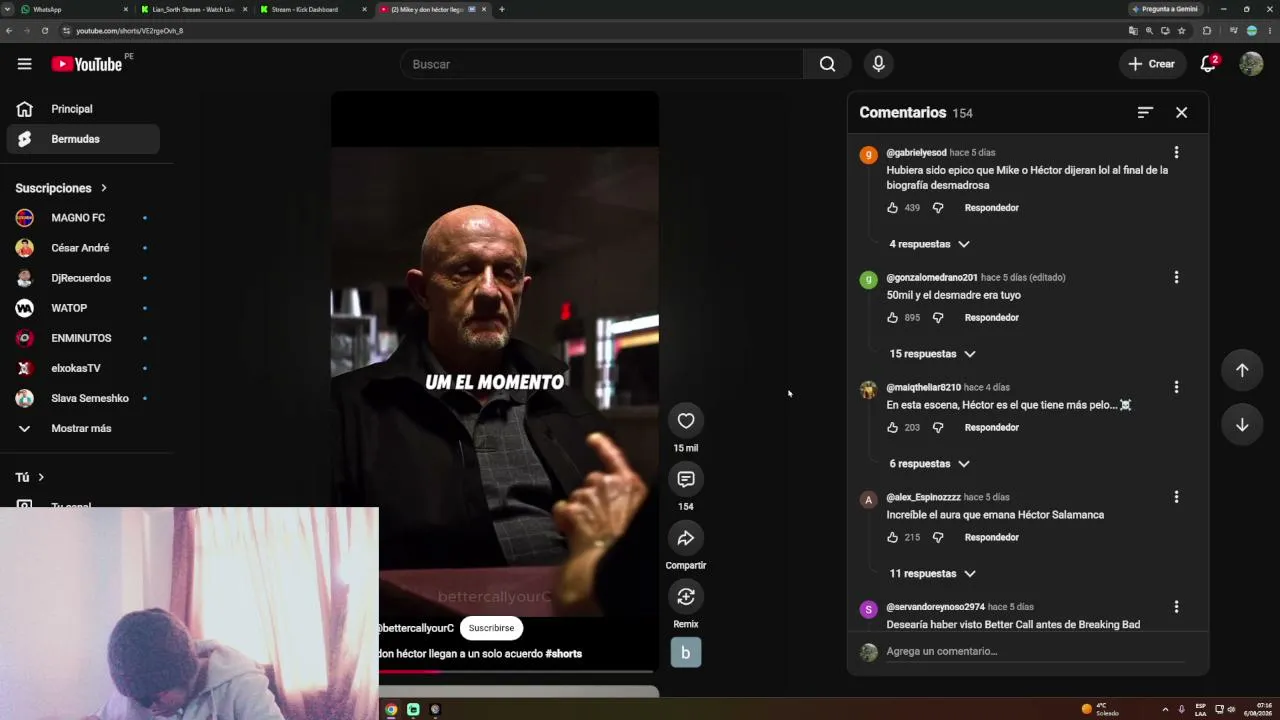This screenshot has height=720, width=1280.
Task: Open a new browser tab with plus
Action: 502,9
